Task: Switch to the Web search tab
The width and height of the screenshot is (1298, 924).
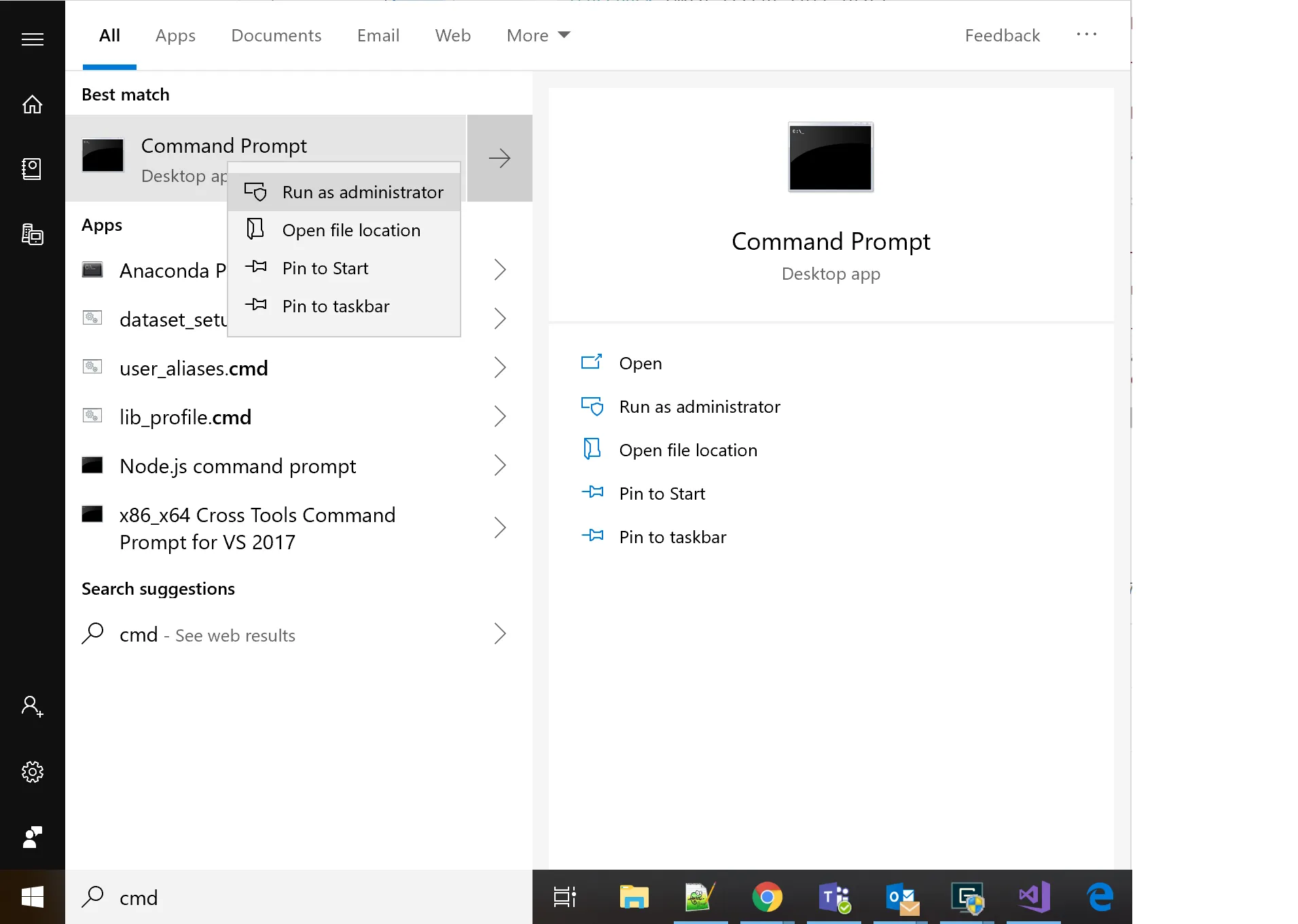Action: (x=452, y=35)
